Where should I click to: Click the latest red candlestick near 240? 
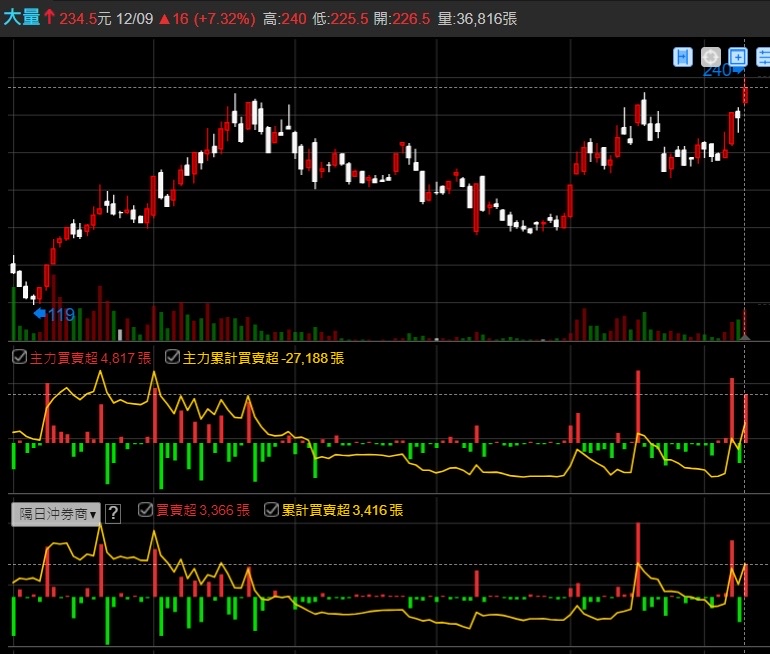point(745,94)
